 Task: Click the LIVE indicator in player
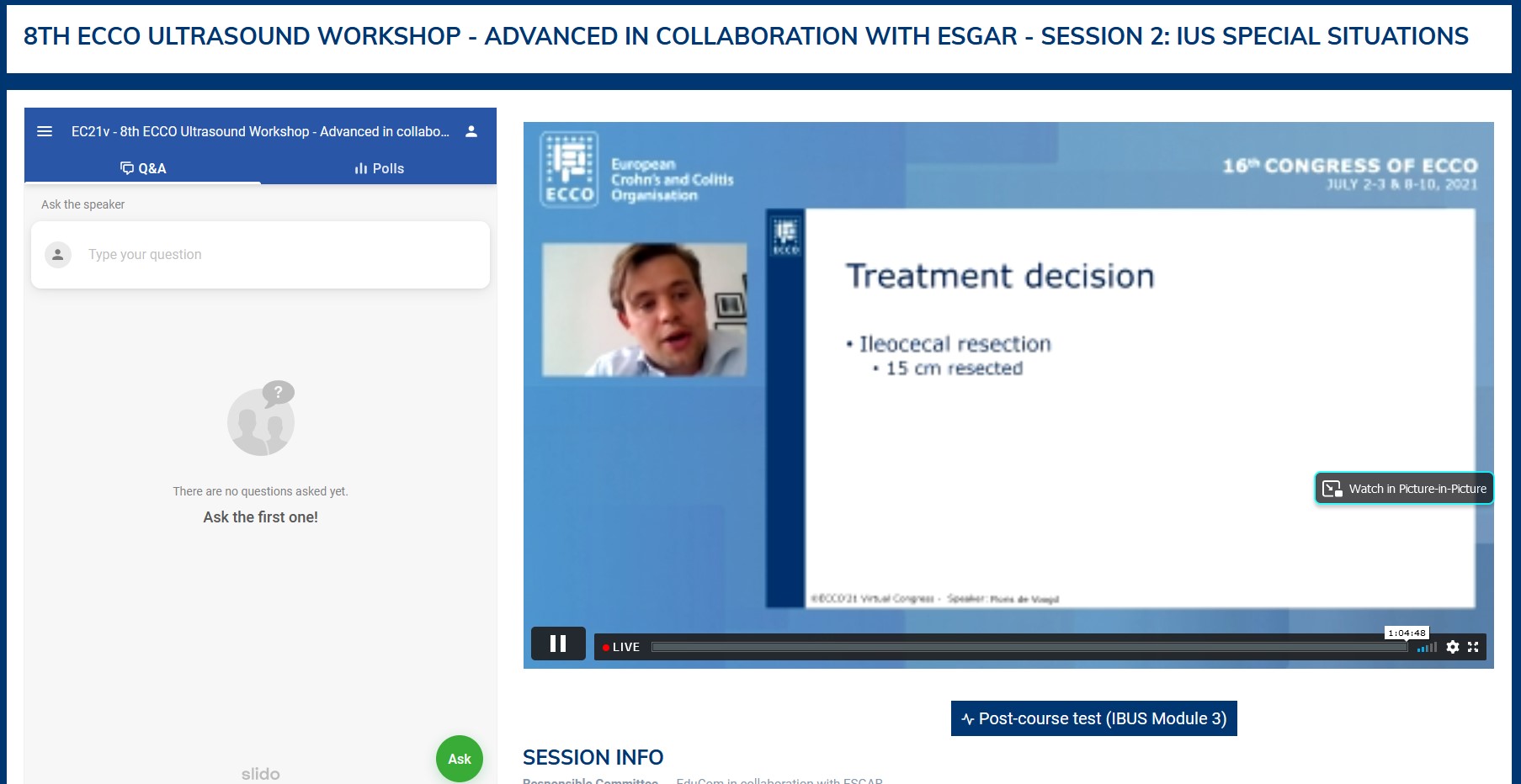click(621, 647)
